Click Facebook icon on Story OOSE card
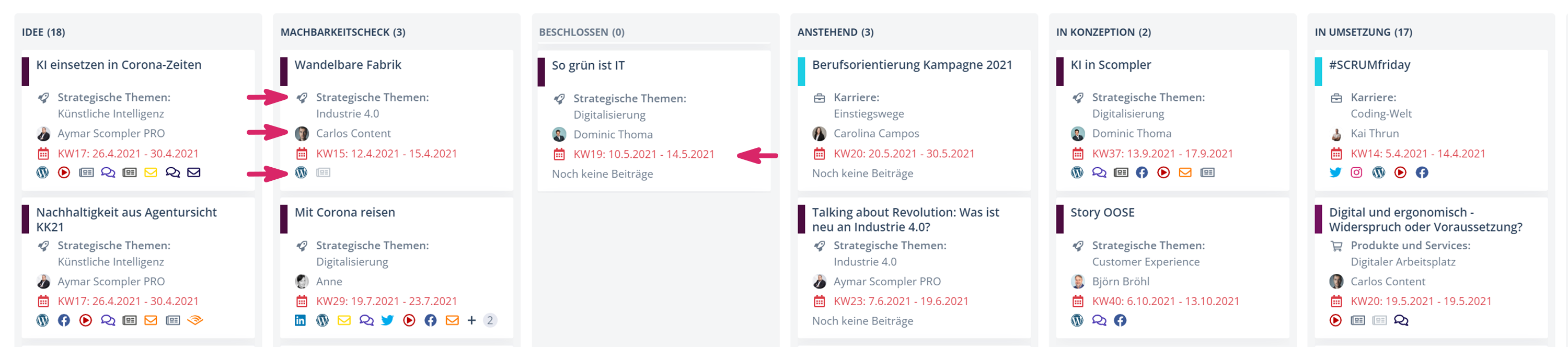Viewport: 1568px width, 347px height. click(1120, 320)
